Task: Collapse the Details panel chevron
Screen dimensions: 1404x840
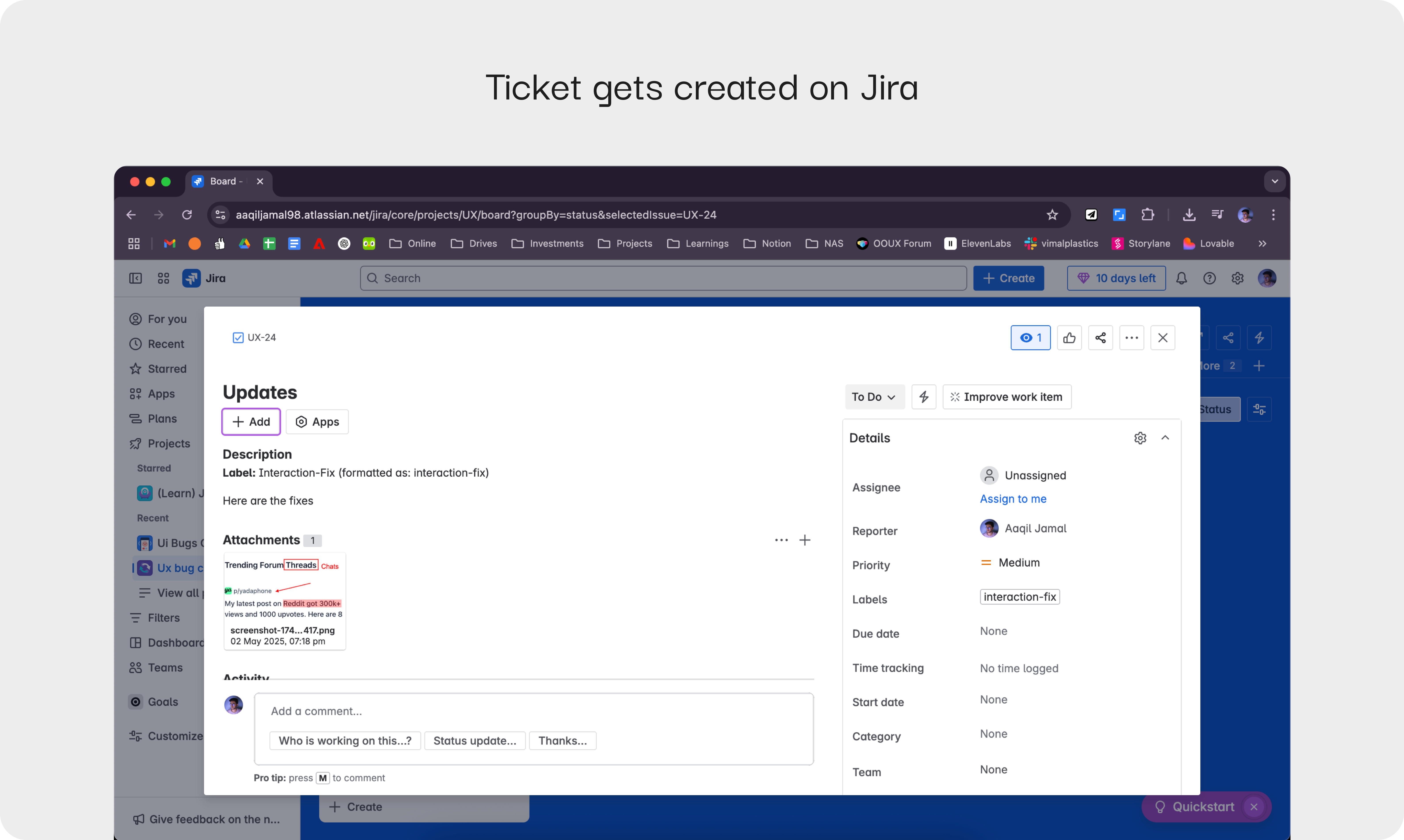Action: pyautogui.click(x=1165, y=437)
